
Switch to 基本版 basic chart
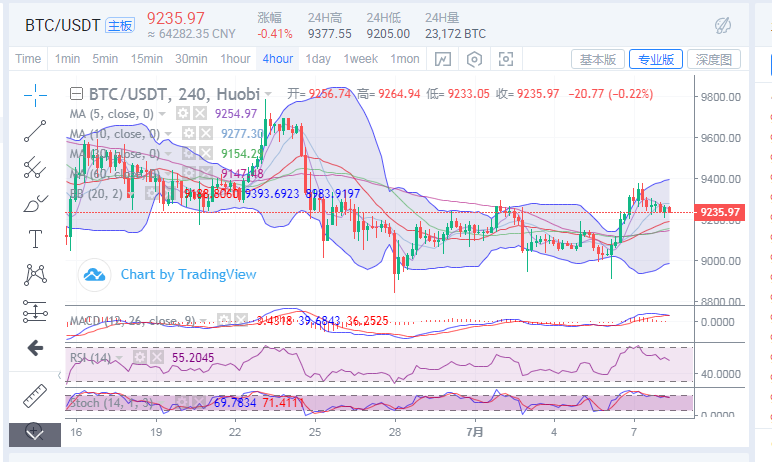(598, 60)
